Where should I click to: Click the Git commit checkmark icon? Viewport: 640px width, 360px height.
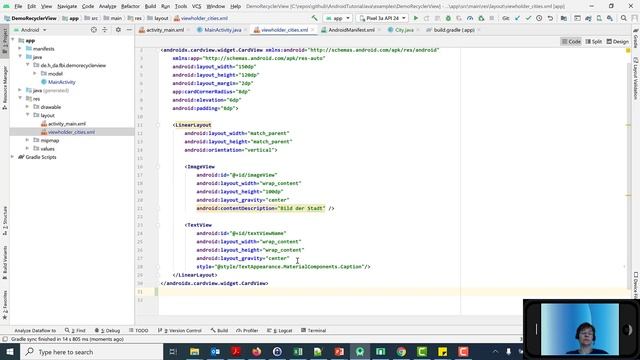(528, 18)
